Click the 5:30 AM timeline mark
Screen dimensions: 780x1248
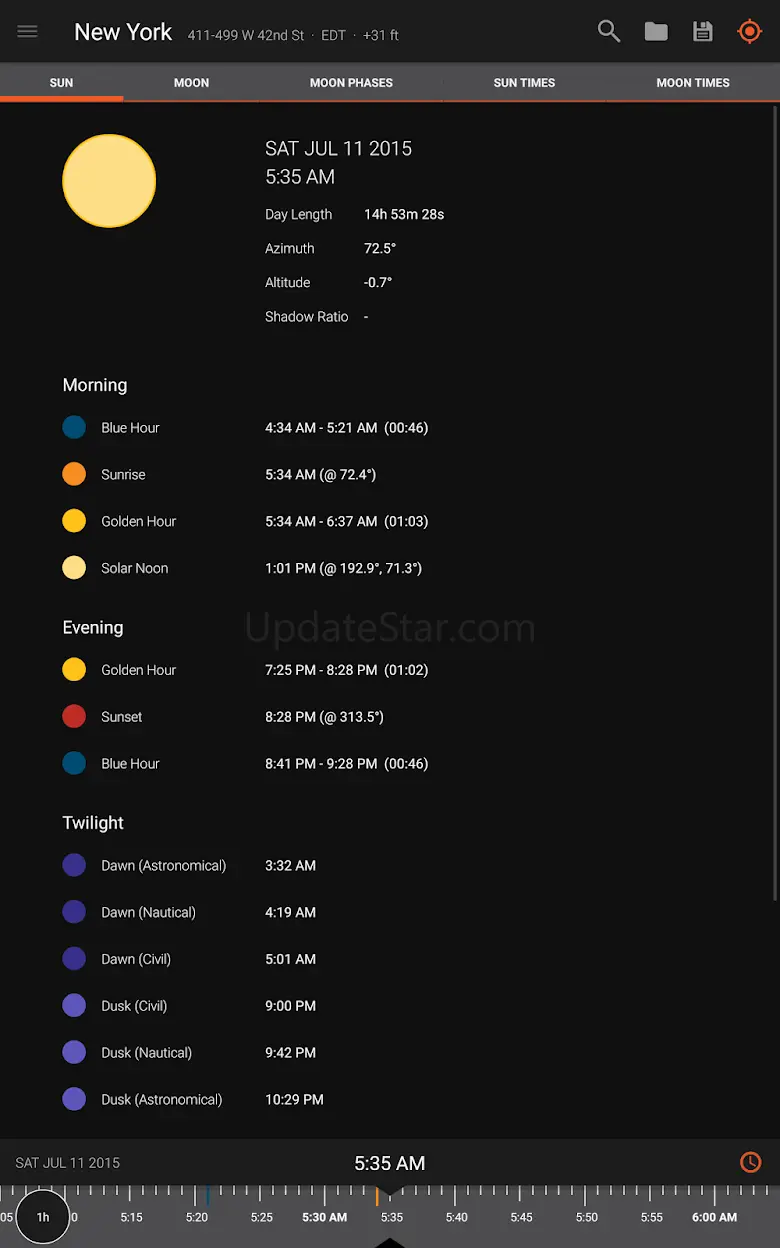tap(325, 1217)
